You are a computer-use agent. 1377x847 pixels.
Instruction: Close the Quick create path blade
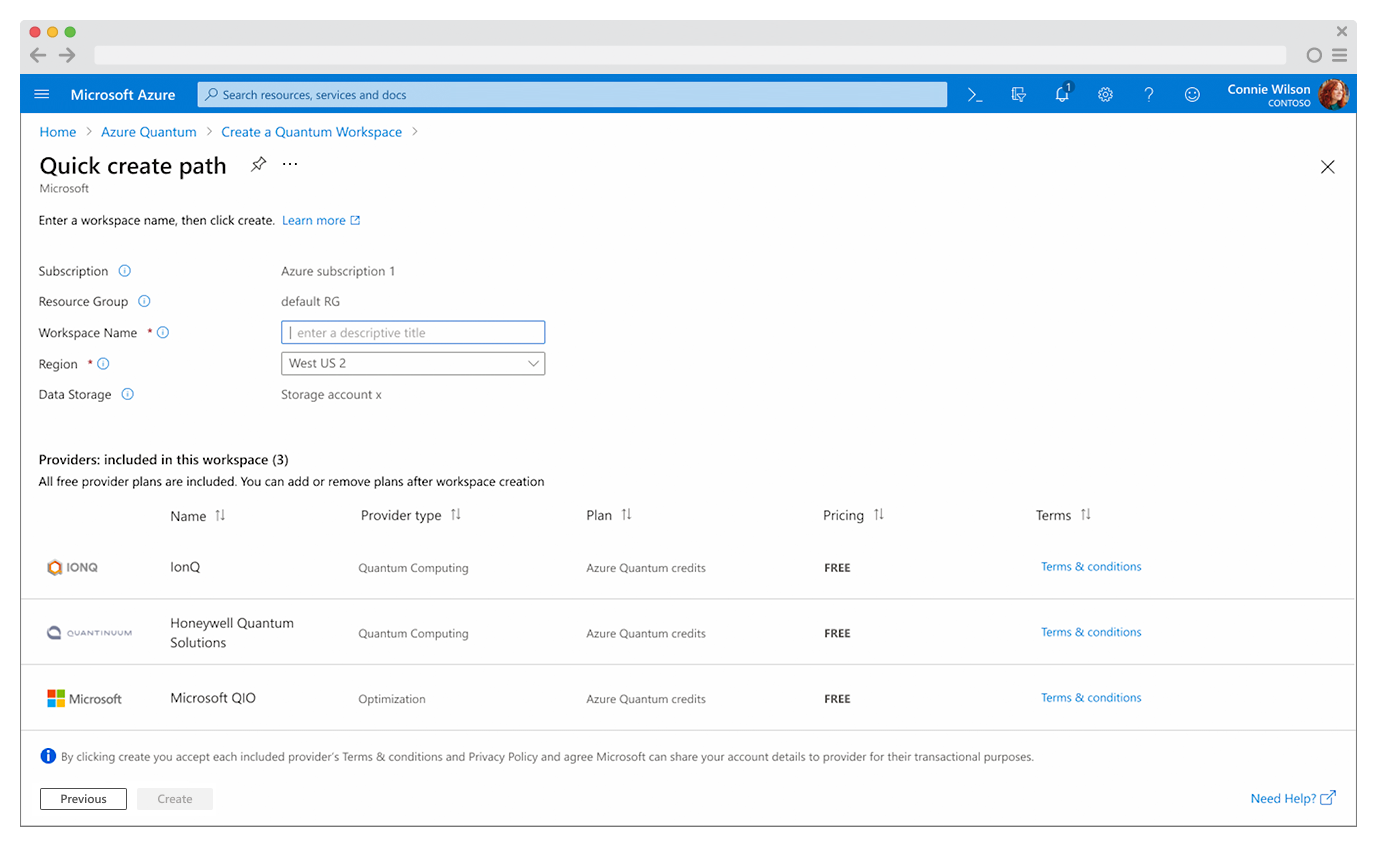click(x=1328, y=167)
